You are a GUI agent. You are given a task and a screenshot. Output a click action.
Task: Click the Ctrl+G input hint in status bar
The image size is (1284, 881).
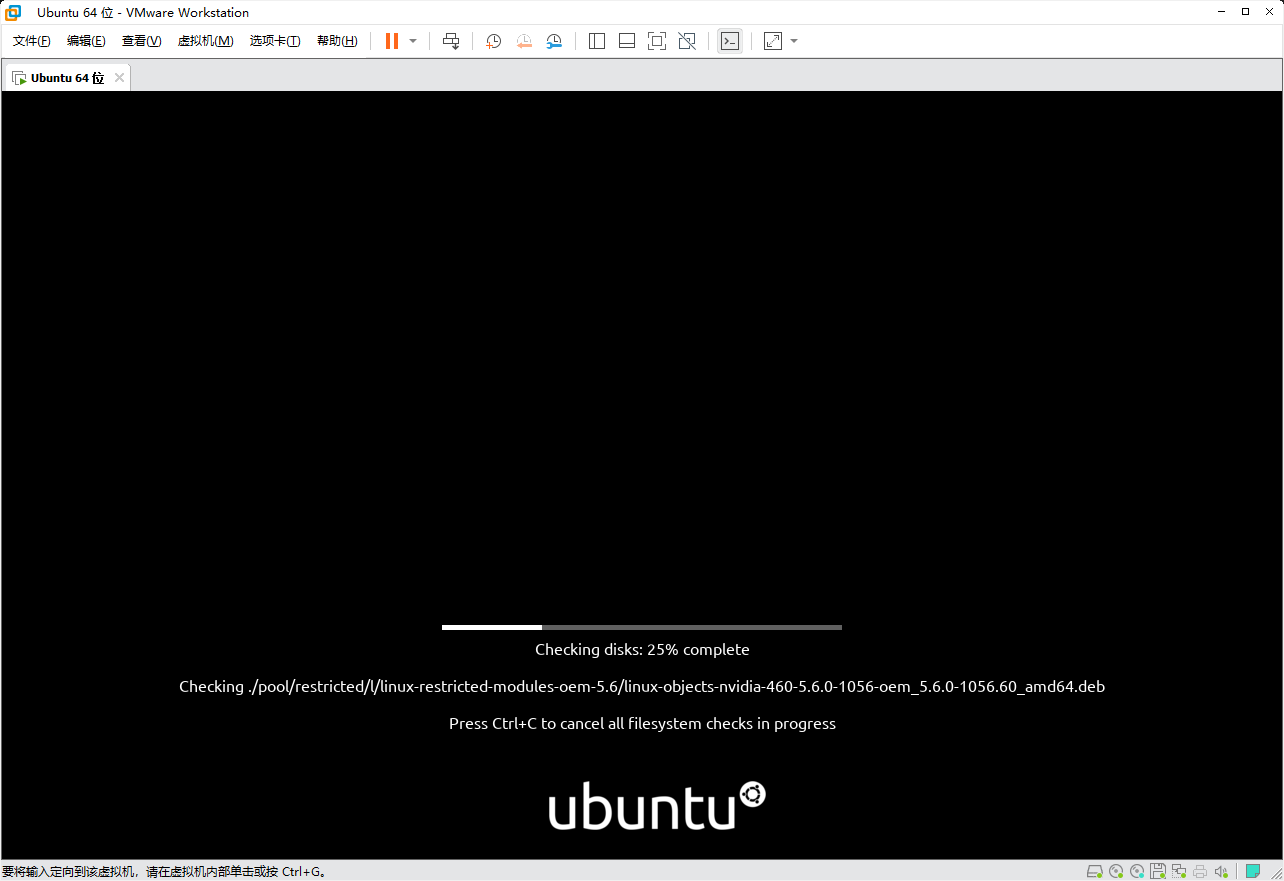click(x=164, y=872)
